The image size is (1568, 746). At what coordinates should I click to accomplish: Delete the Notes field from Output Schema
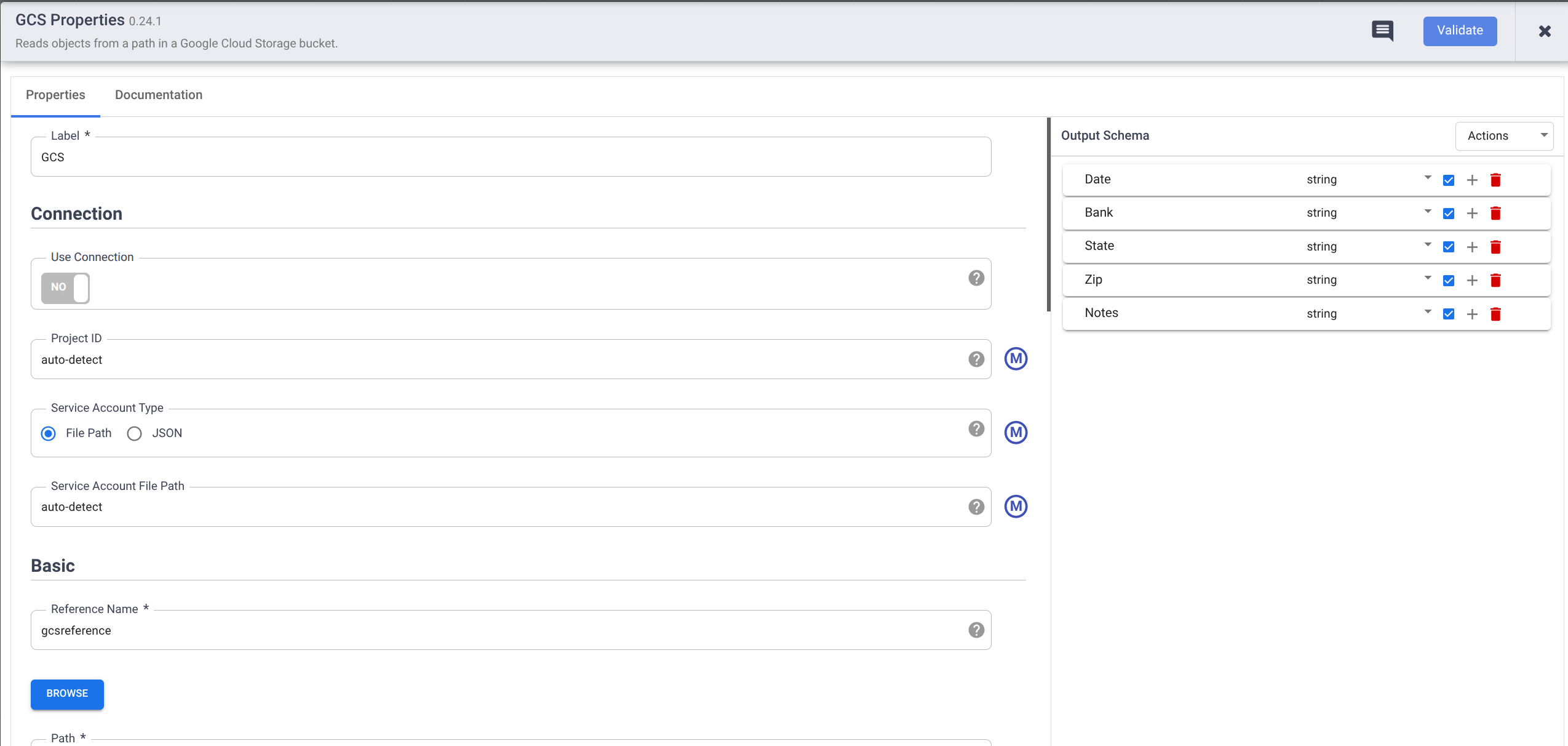click(1495, 314)
